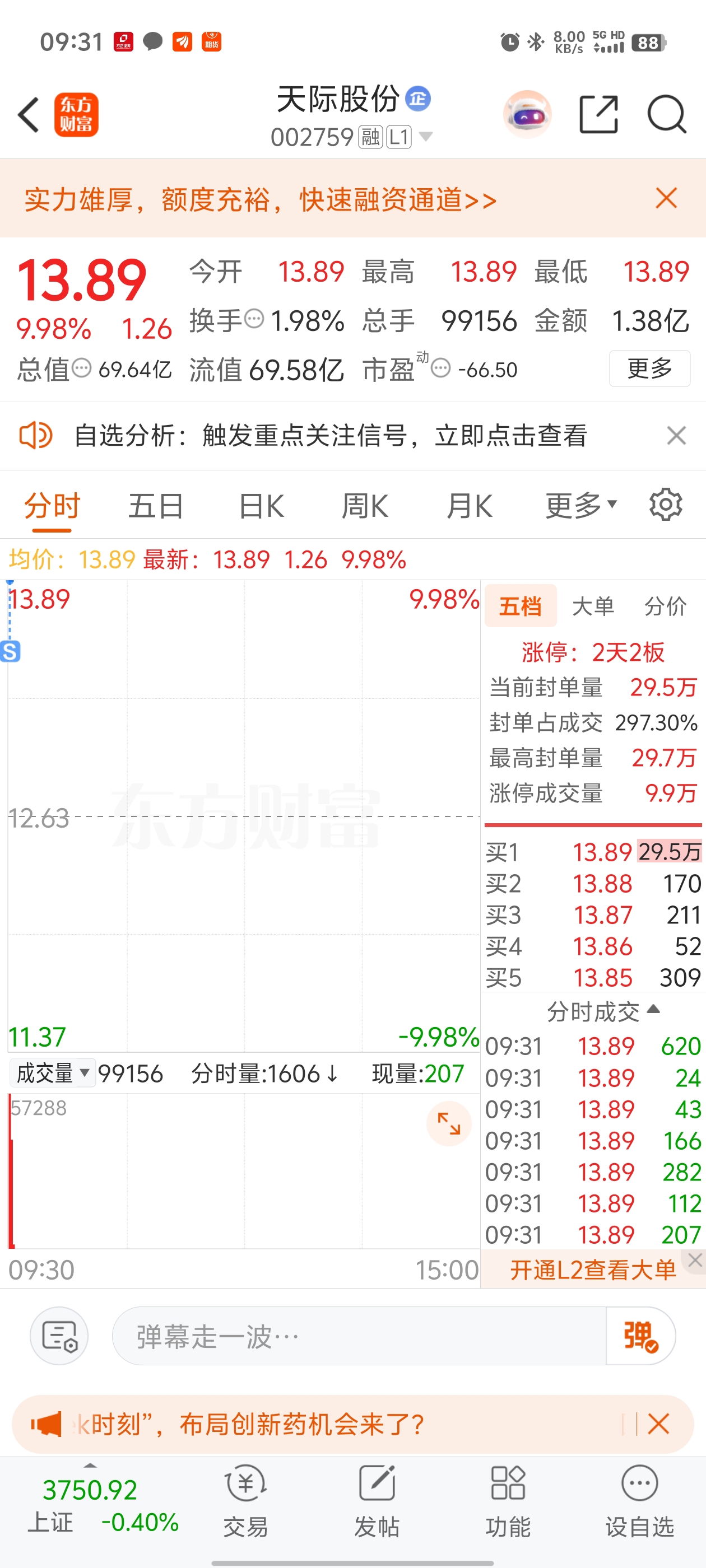Tap the 更多 quote details button
This screenshot has height=1568, width=706.
649,368
